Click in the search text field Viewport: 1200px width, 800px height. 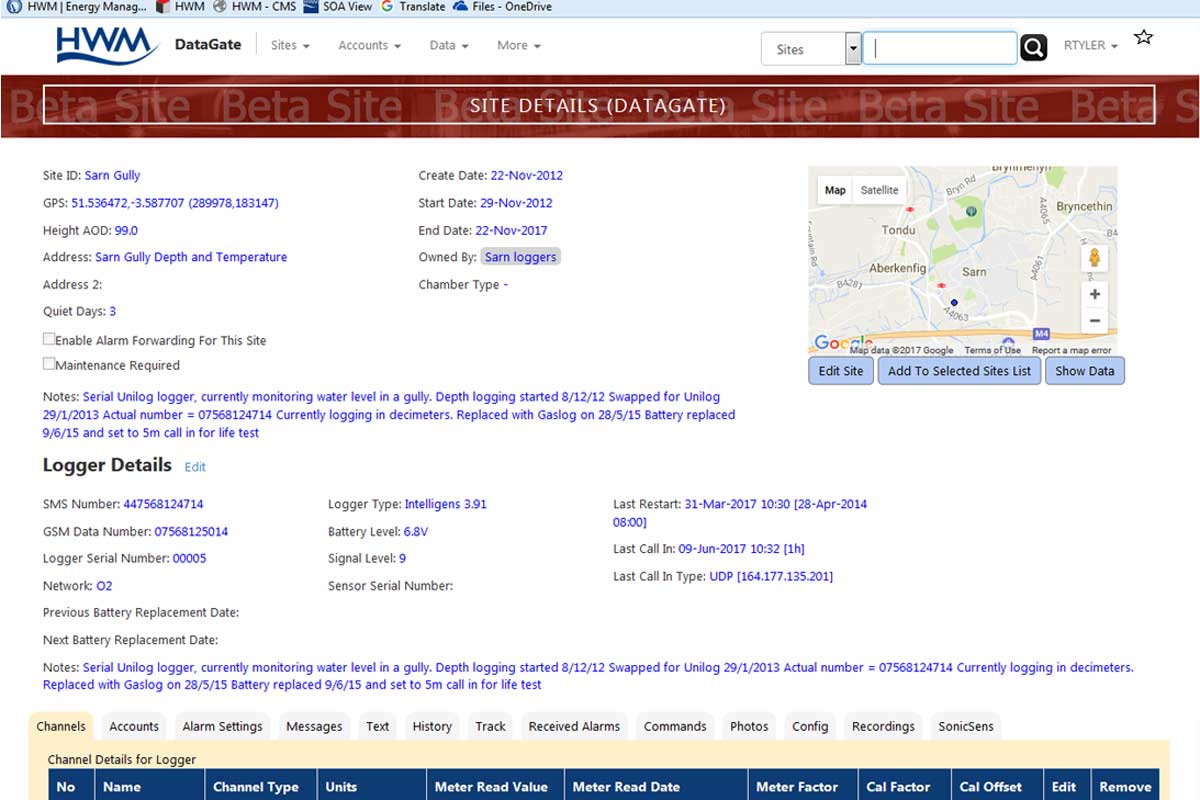click(940, 49)
